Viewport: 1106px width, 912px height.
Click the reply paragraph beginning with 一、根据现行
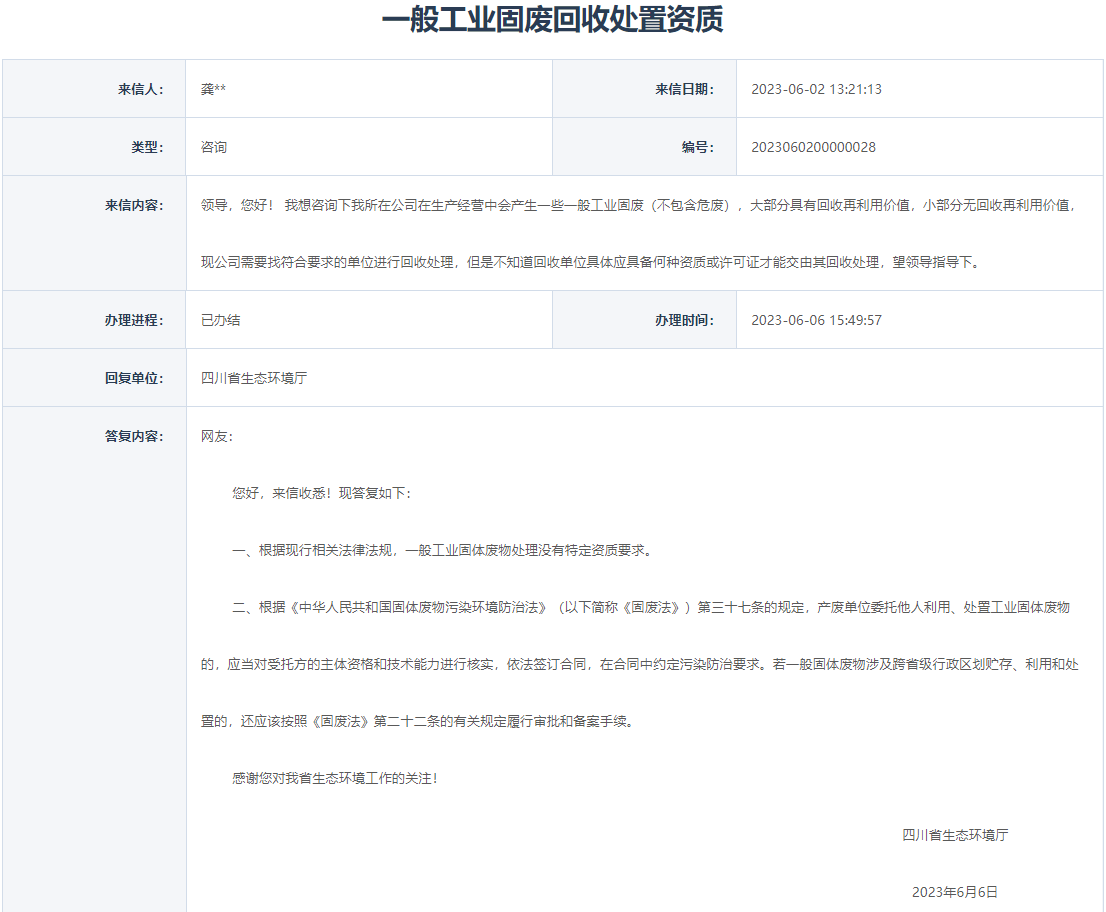(x=442, y=550)
